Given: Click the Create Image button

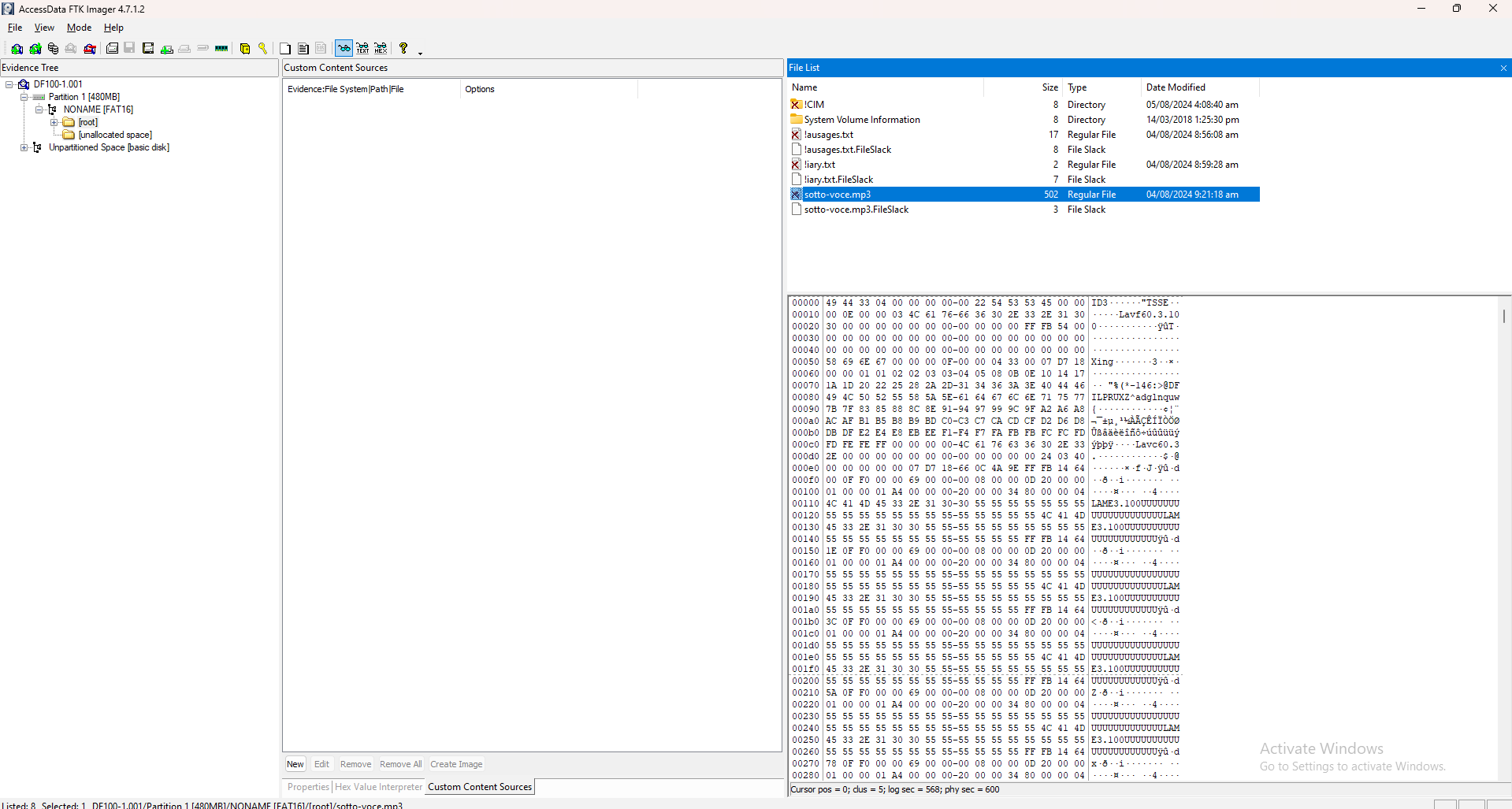Looking at the screenshot, I should click(456, 764).
